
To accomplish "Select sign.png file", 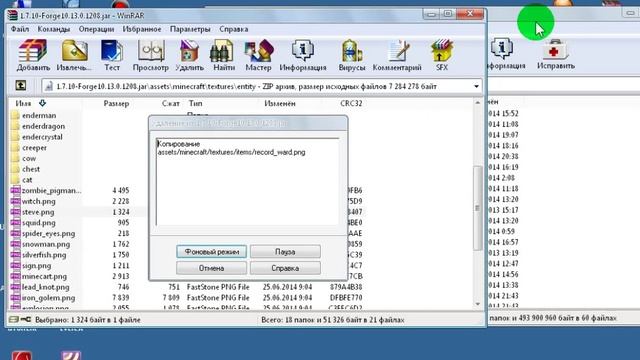I will tap(31, 266).
